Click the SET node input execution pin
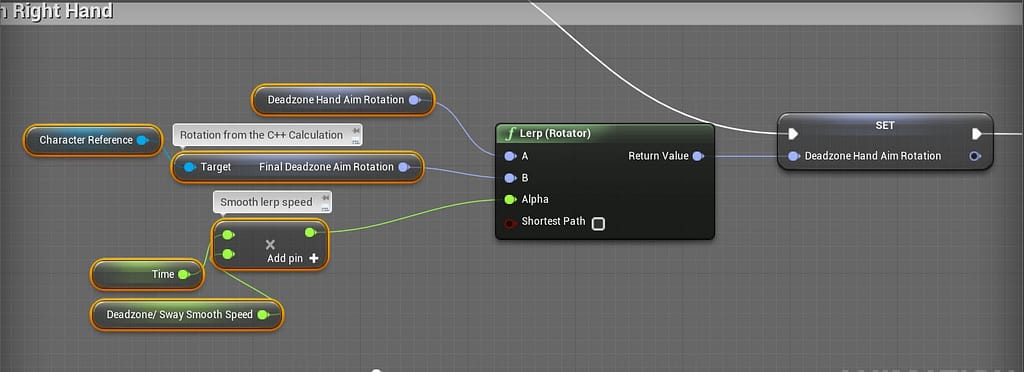 (x=793, y=134)
